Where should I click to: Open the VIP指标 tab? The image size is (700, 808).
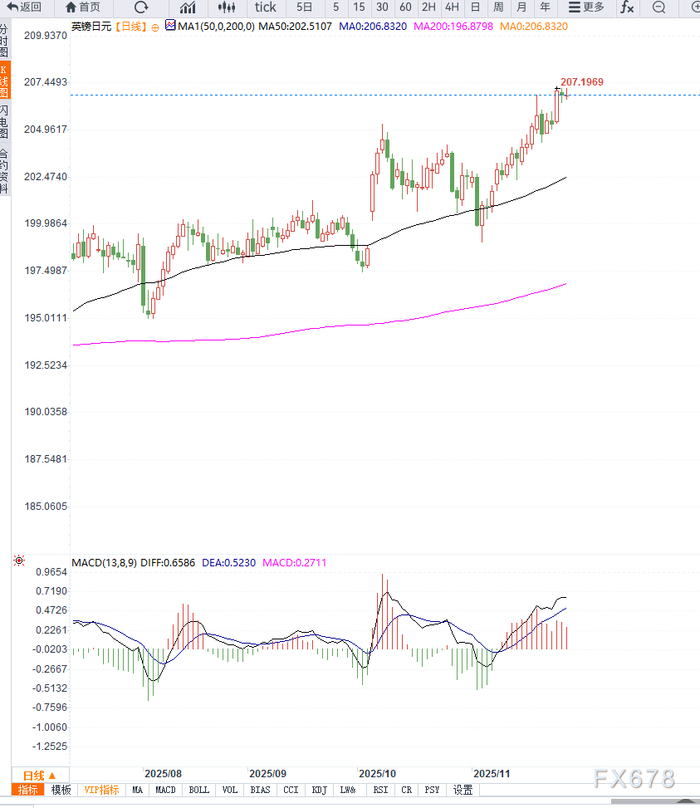tap(102, 789)
